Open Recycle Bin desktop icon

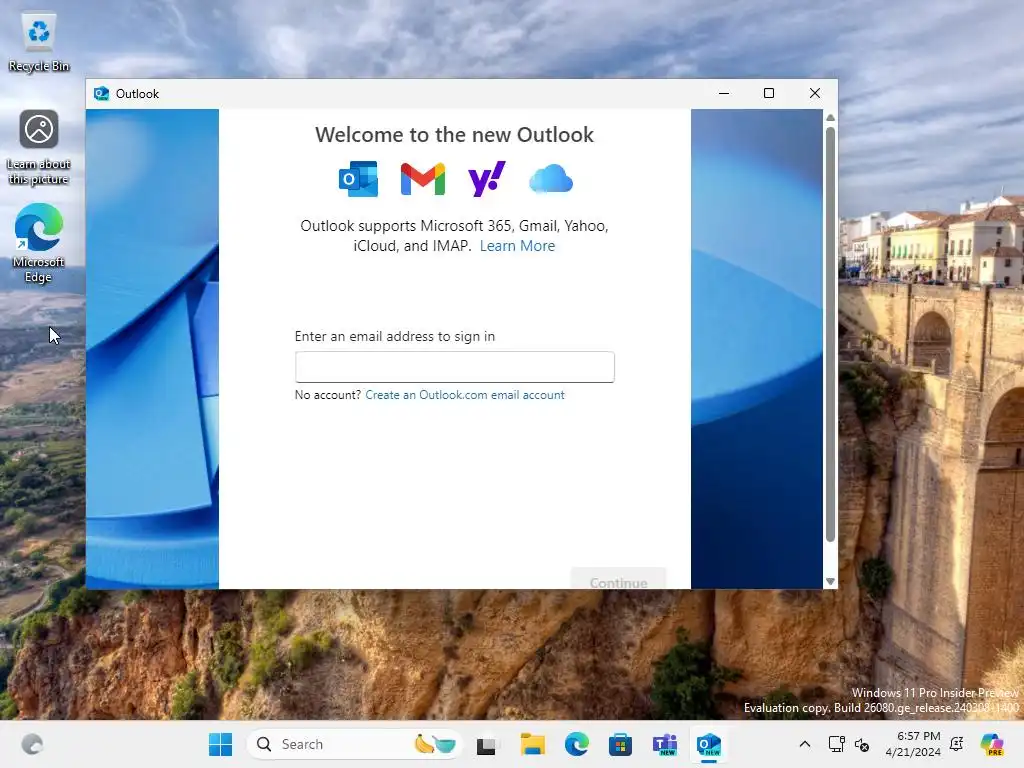[x=39, y=43]
